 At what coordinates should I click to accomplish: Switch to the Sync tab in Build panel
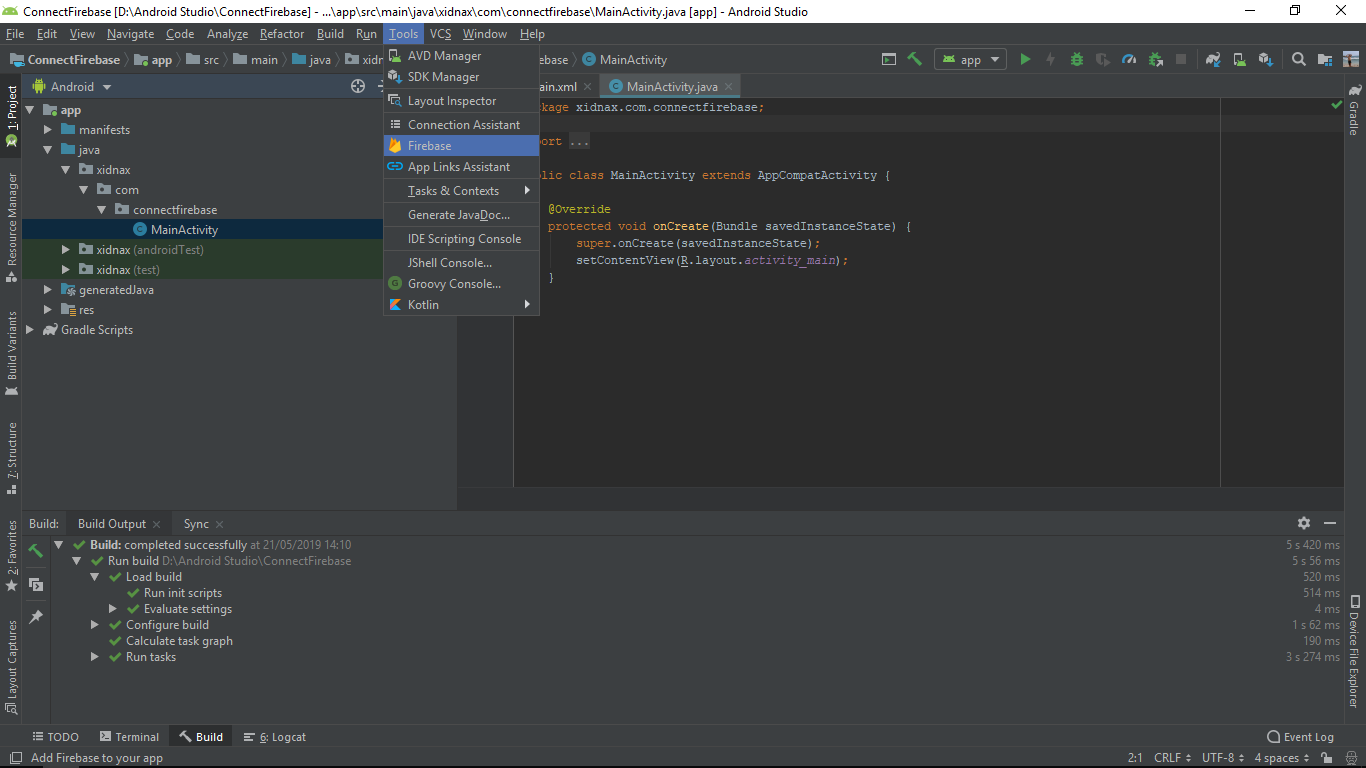tap(203, 524)
